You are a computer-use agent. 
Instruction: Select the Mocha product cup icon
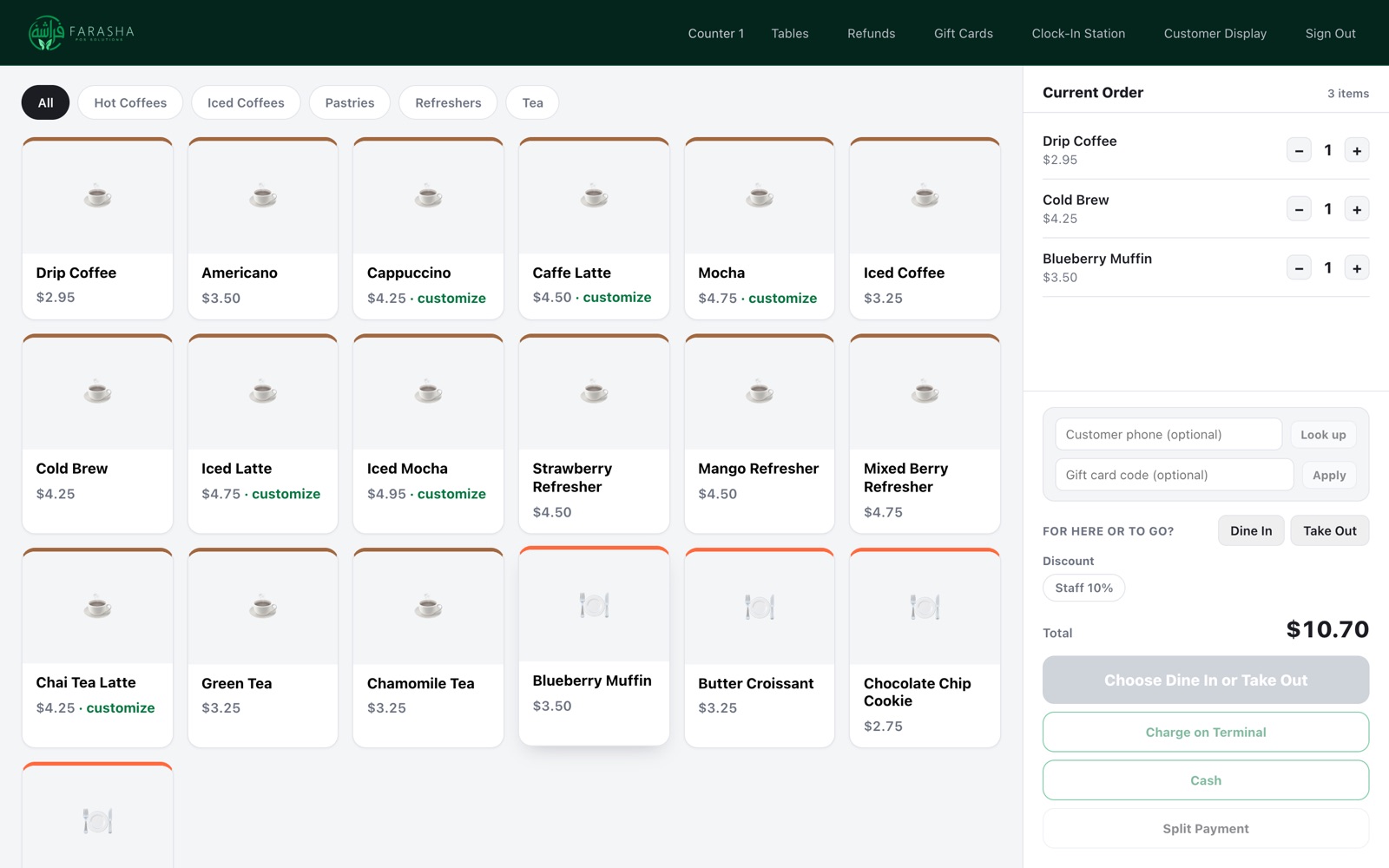[760, 196]
